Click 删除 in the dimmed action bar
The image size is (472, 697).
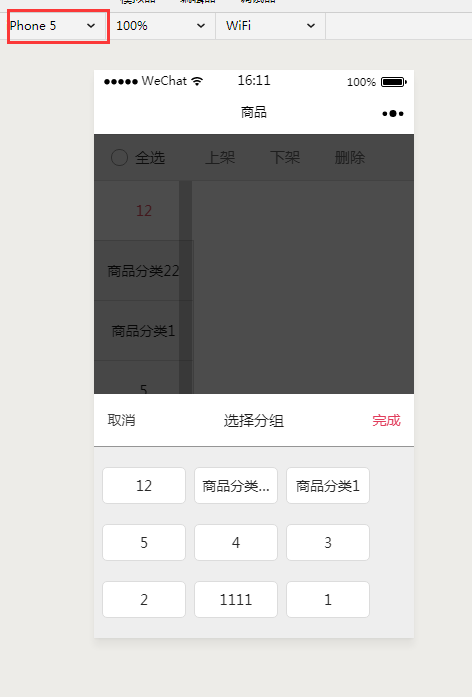[x=350, y=157]
